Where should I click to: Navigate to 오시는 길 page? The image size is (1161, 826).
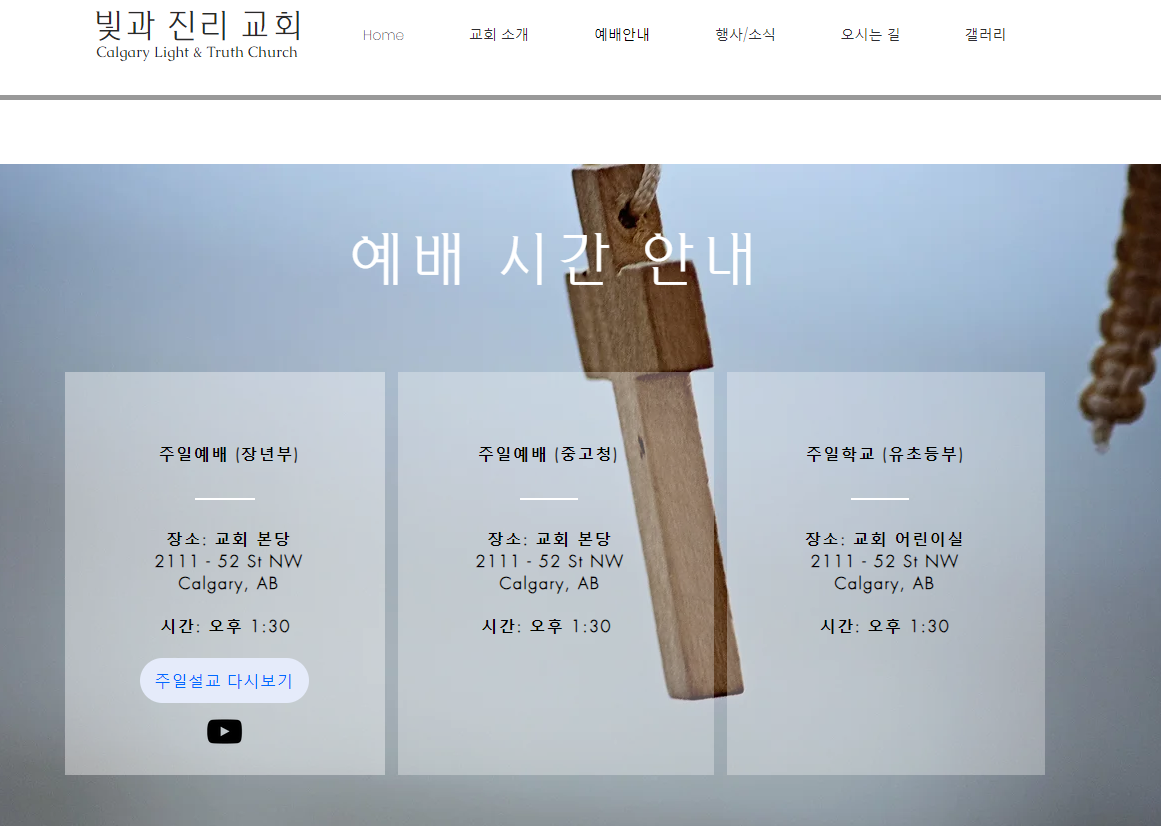coord(870,35)
